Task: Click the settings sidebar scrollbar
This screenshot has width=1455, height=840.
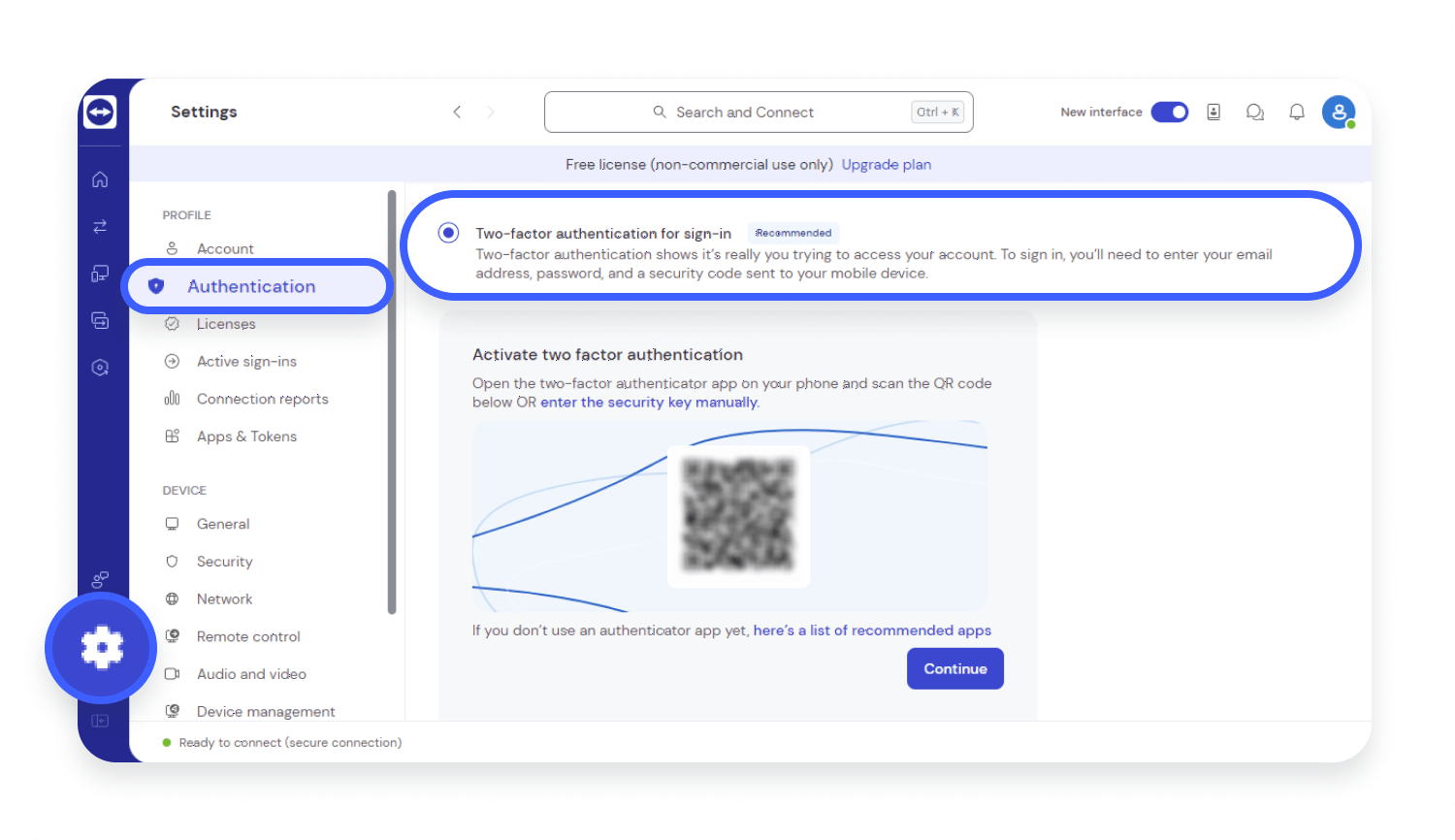Action: pyautogui.click(x=392, y=403)
